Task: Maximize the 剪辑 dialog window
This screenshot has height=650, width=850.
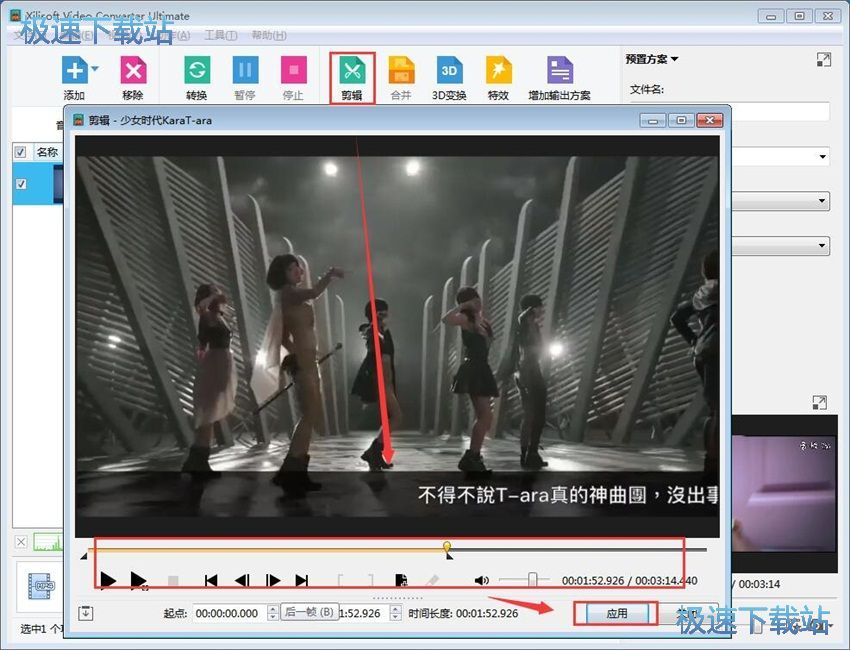Action: (681, 120)
